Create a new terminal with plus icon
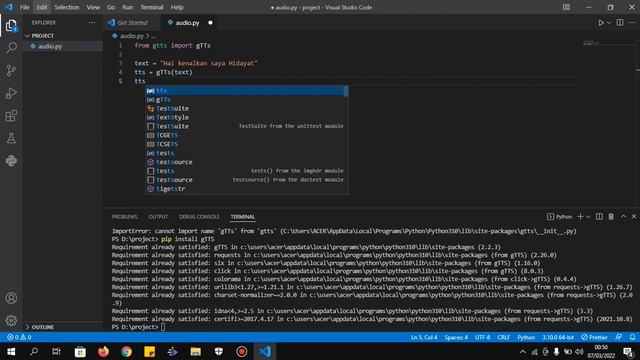The width and height of the screenshot is (640, 360). pos(580,217)
